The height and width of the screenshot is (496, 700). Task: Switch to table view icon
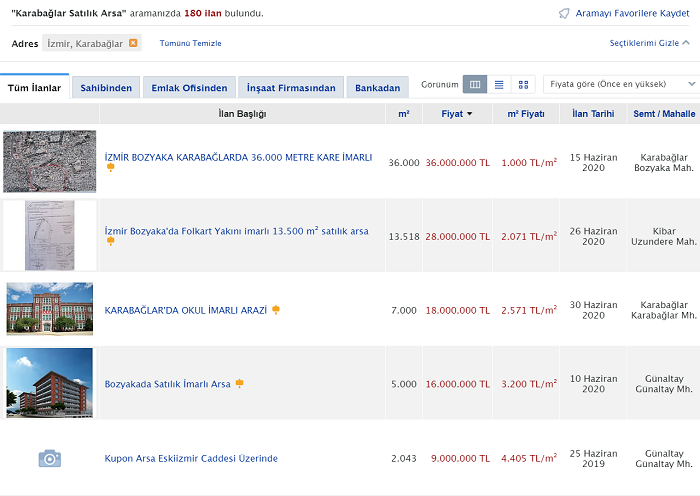pos(475,85)
